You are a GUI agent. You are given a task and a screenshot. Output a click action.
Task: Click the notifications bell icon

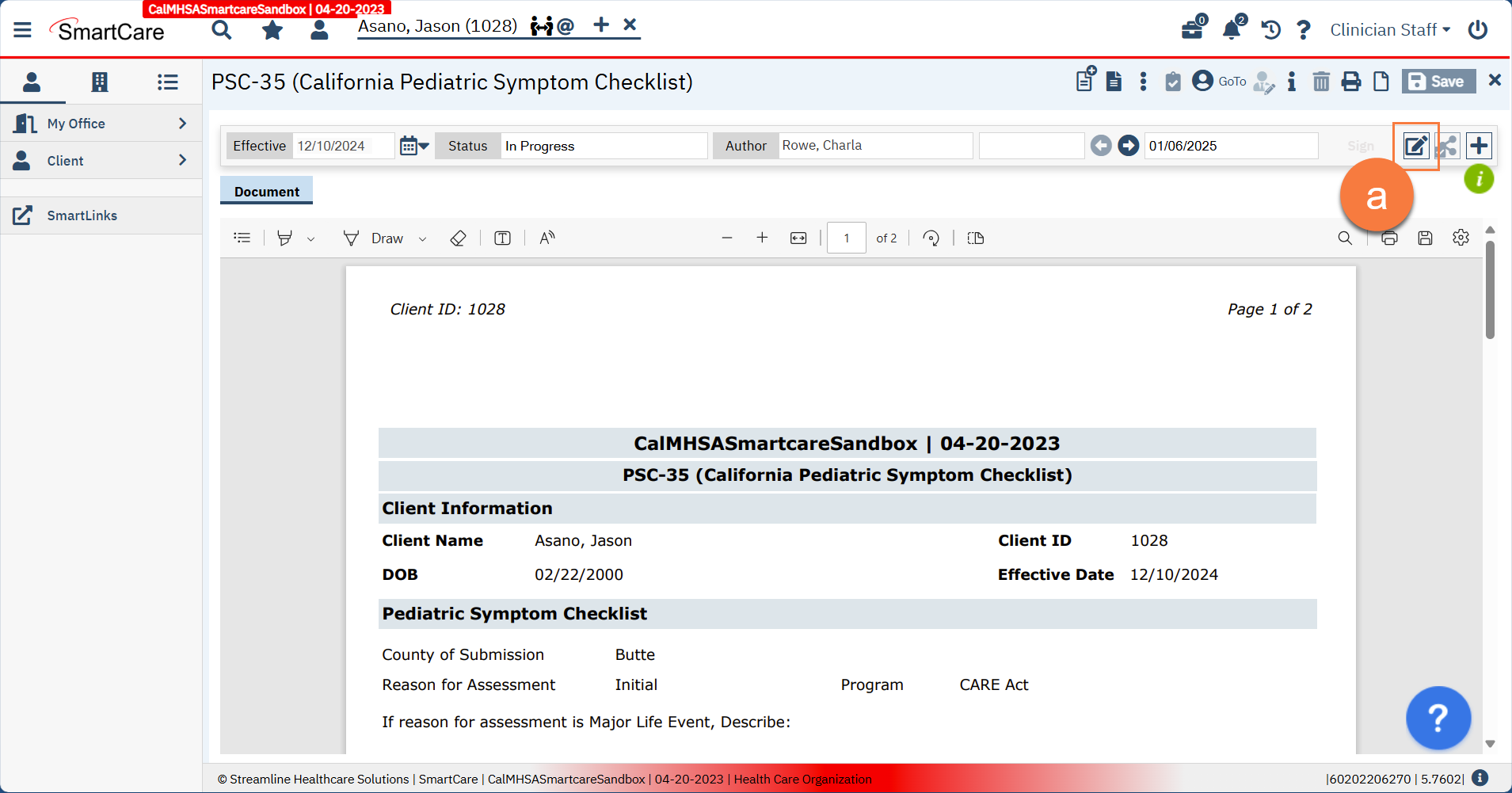[x=1232, y=30]
